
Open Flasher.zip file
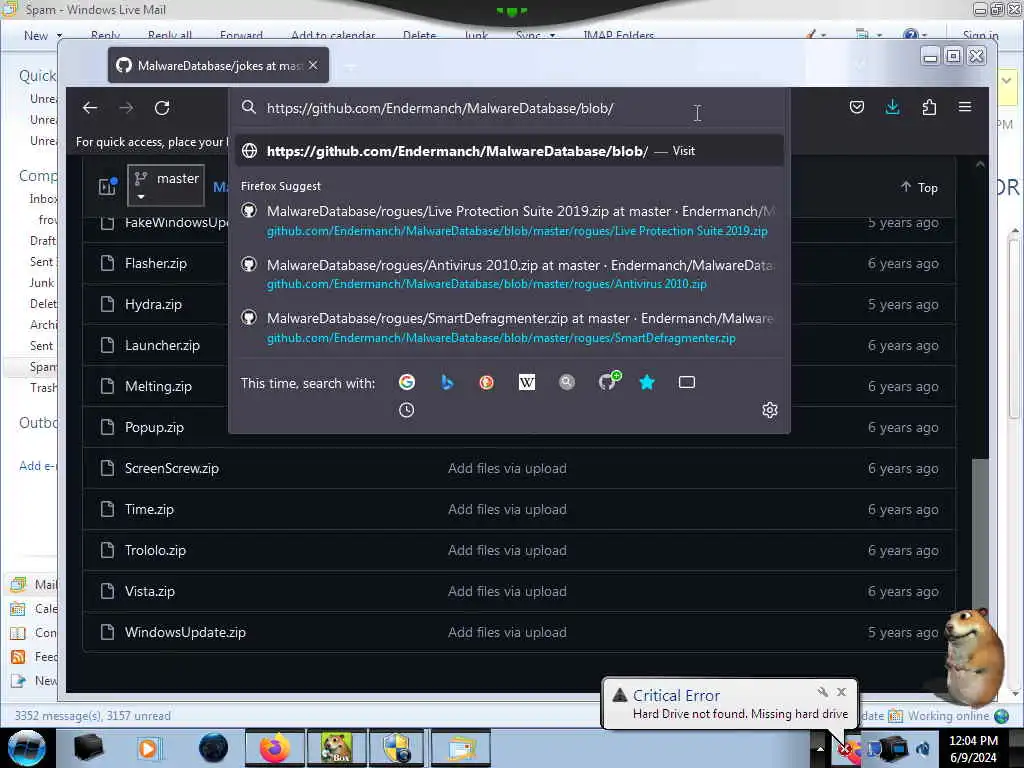(155, 263)
